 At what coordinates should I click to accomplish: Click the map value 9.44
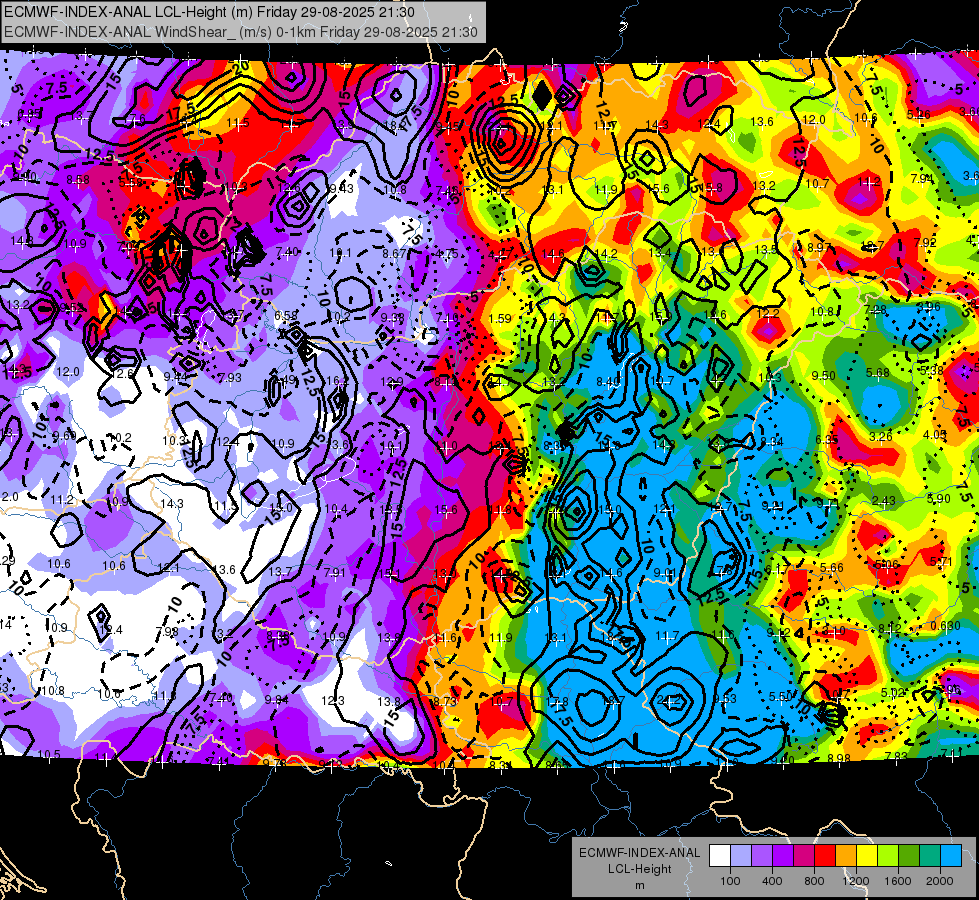click(175, 376)
